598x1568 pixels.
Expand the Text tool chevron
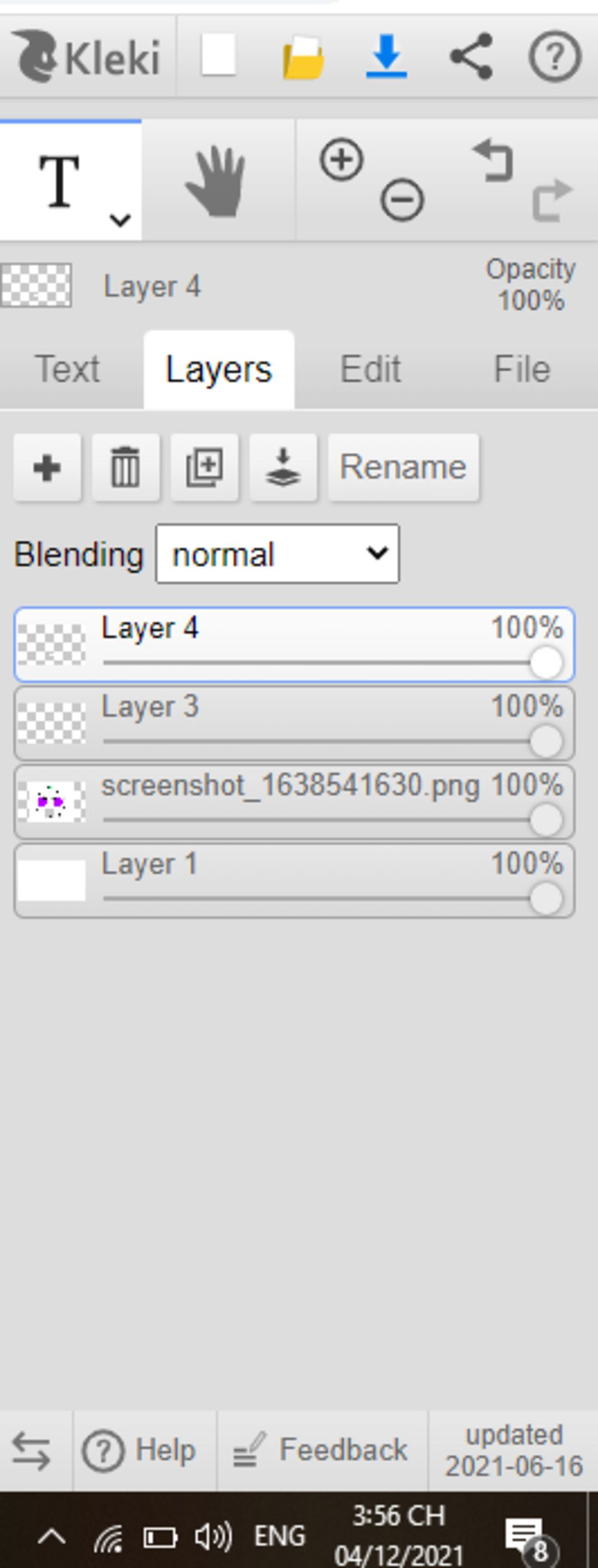(x=120, y=220)
